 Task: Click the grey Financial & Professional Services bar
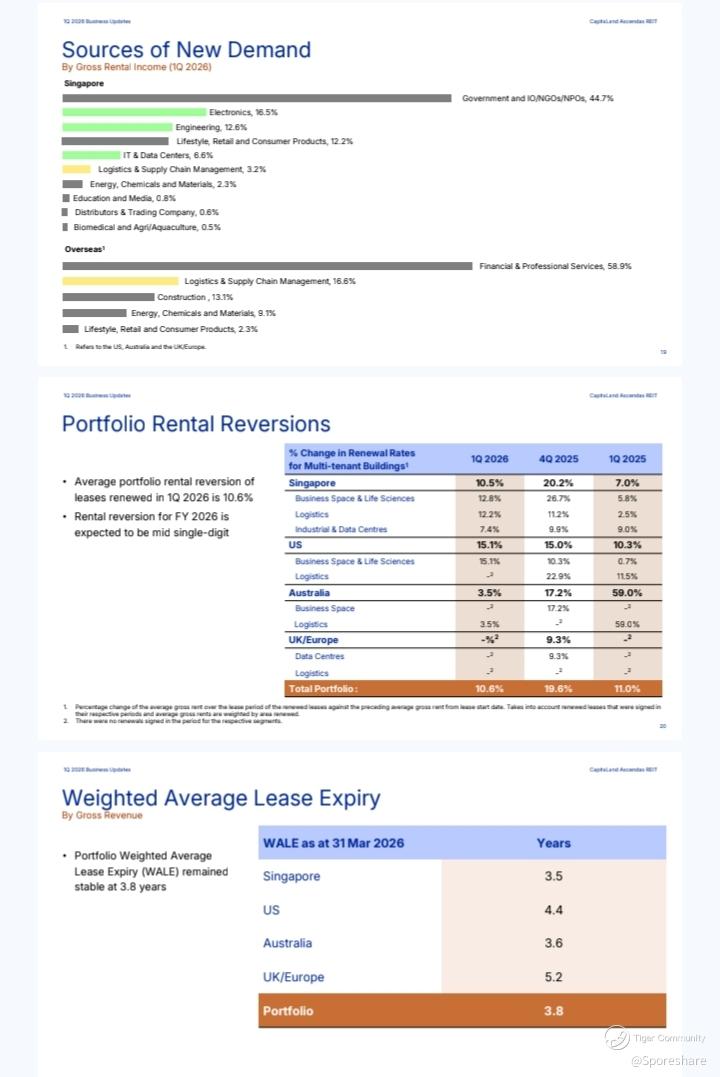tap(267, 266)
